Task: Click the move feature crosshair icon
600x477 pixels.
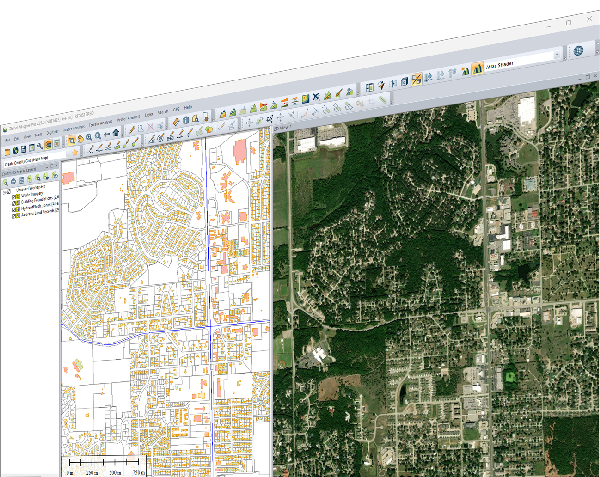Action: 249,122
